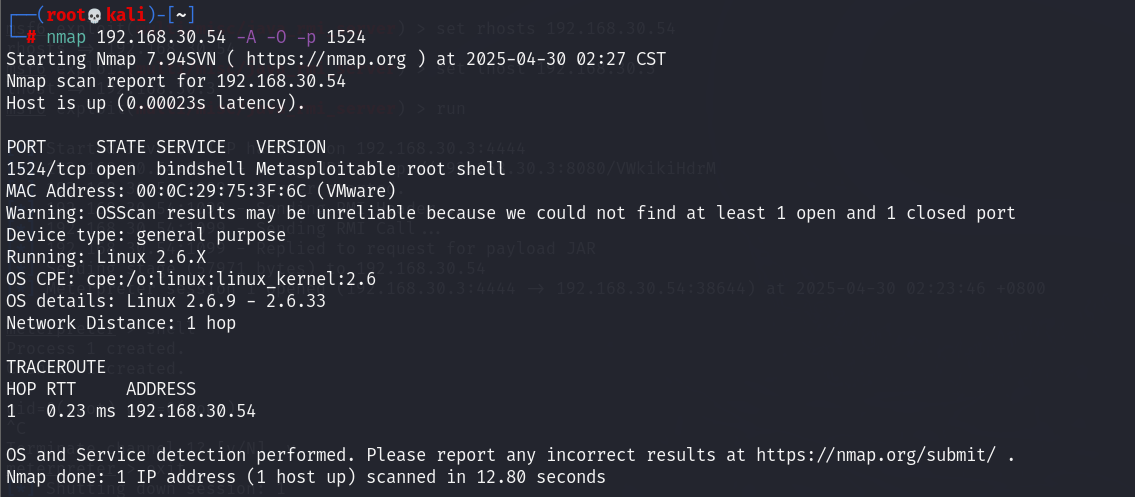Screen dimensions: 1135x497
Task: Click the traceroute hop address 192.168.30.54
Action: [191, 411]
